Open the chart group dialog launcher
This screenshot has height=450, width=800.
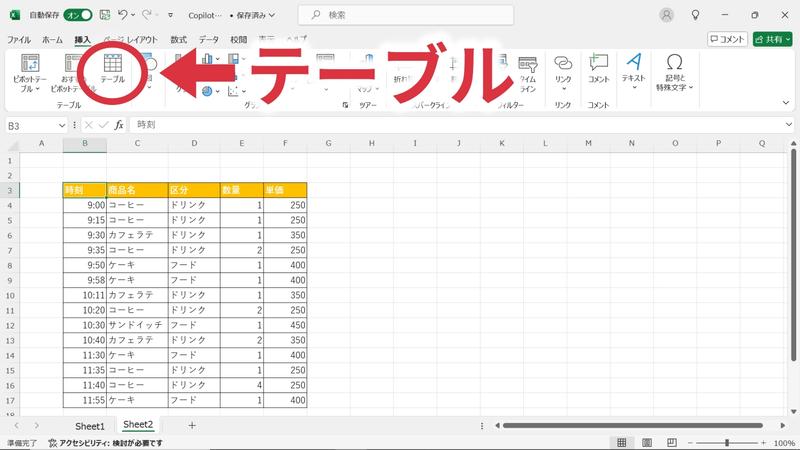click(345, 105)
